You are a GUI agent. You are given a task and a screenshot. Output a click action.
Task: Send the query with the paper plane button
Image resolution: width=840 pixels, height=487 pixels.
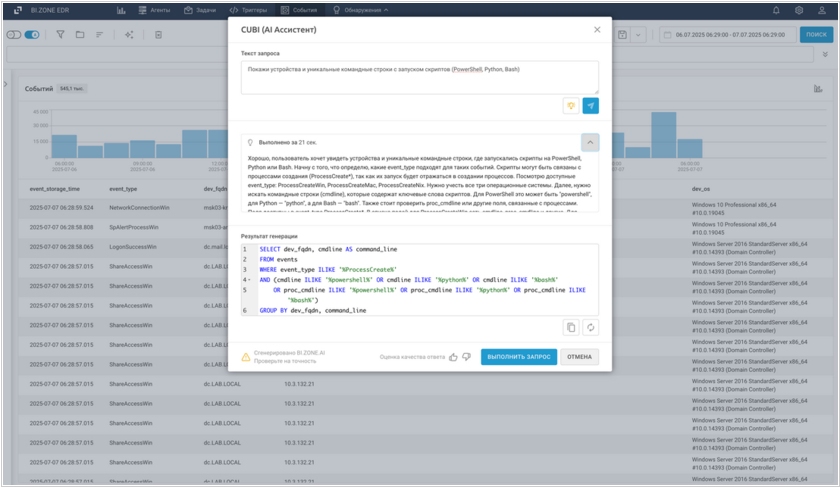pyautogui.click(x=590, y=106)
